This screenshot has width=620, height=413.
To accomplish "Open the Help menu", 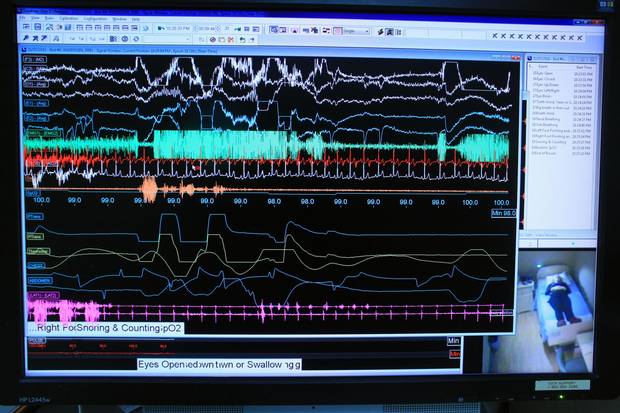I will [136, 19].
